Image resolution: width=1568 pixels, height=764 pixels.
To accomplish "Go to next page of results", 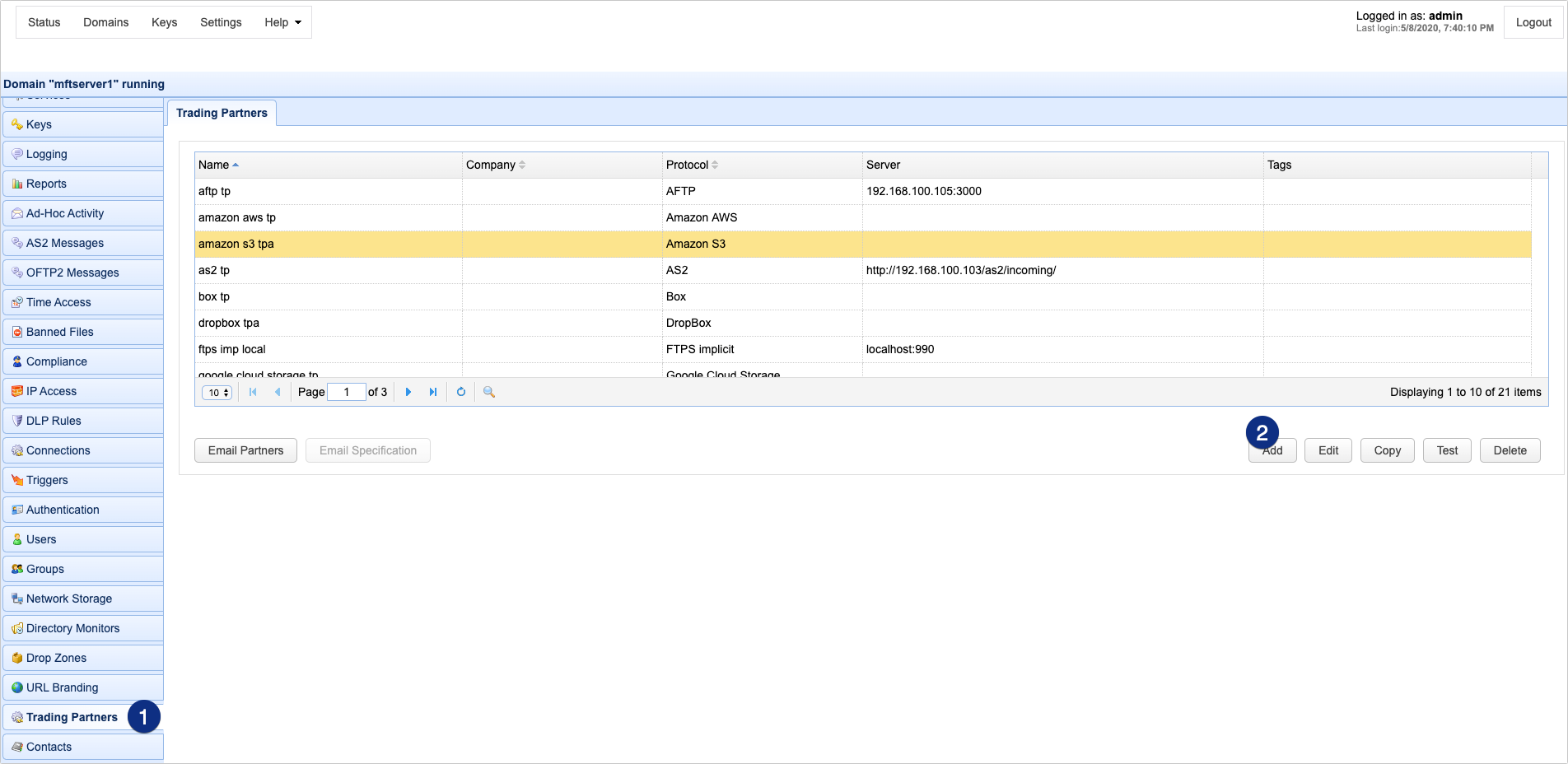I will pyautogui.click(x=408, y=392).
